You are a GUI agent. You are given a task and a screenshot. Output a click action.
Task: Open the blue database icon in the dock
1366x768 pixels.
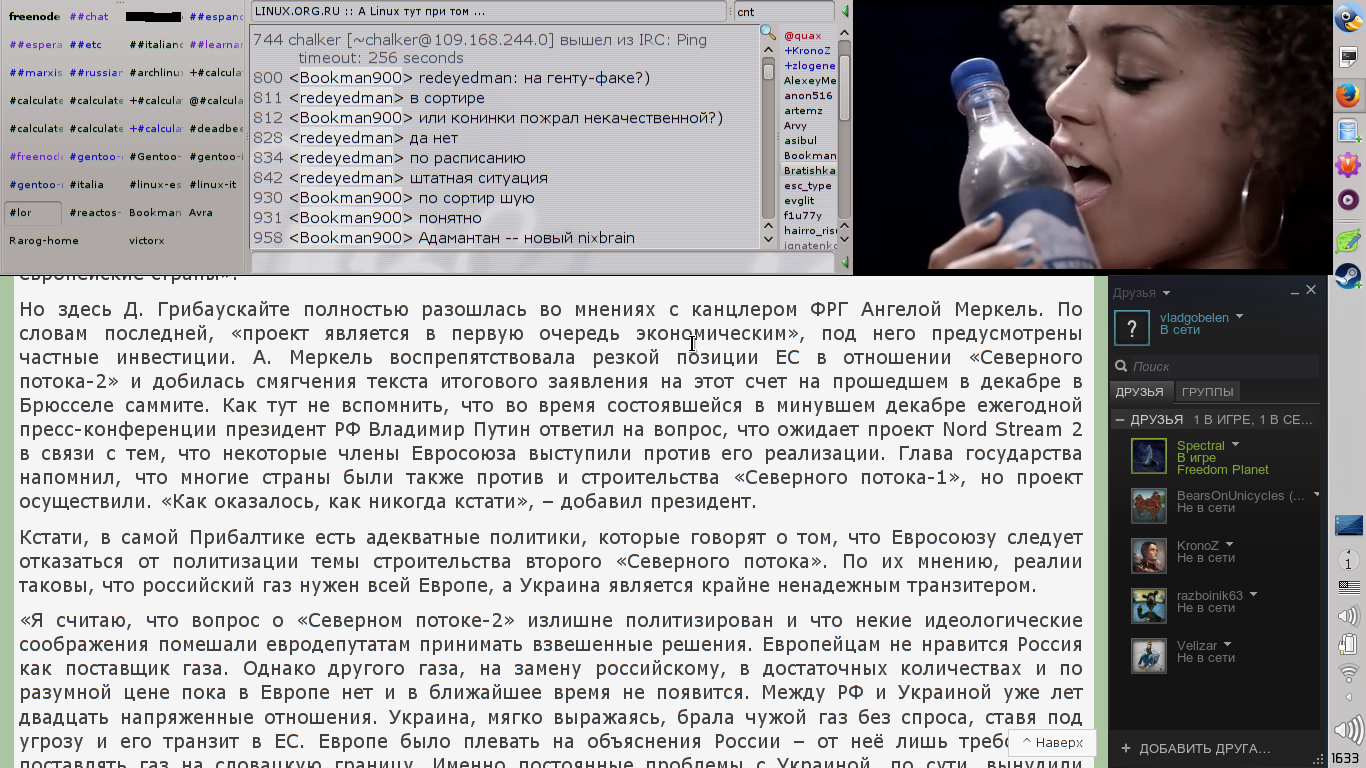[x=1348, y=131]
